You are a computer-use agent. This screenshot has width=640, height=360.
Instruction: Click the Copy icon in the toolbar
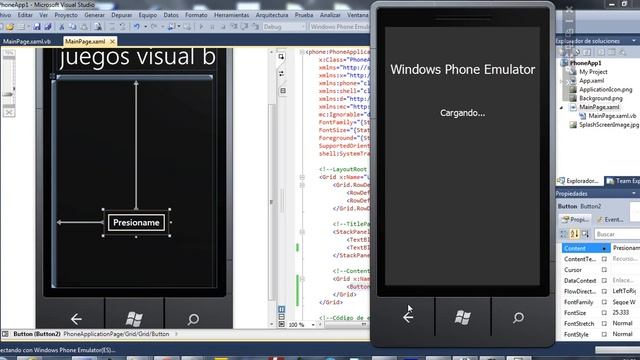(73, 27)
